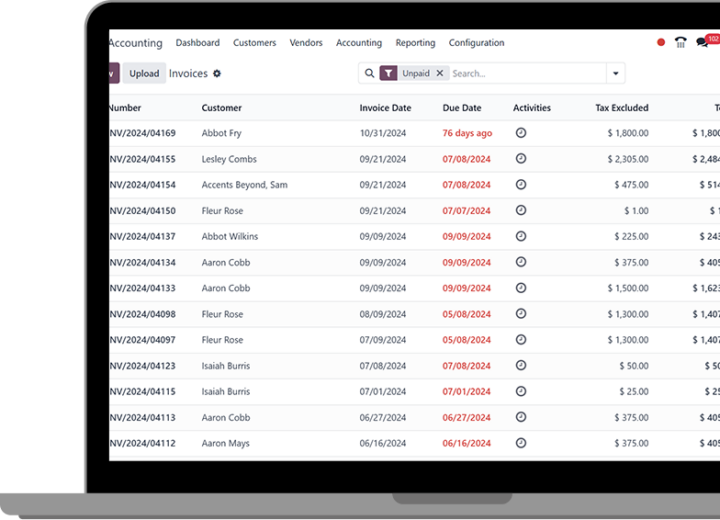Open the phone VoIP icon
This screenshot has height=520, width=720.
681,42
